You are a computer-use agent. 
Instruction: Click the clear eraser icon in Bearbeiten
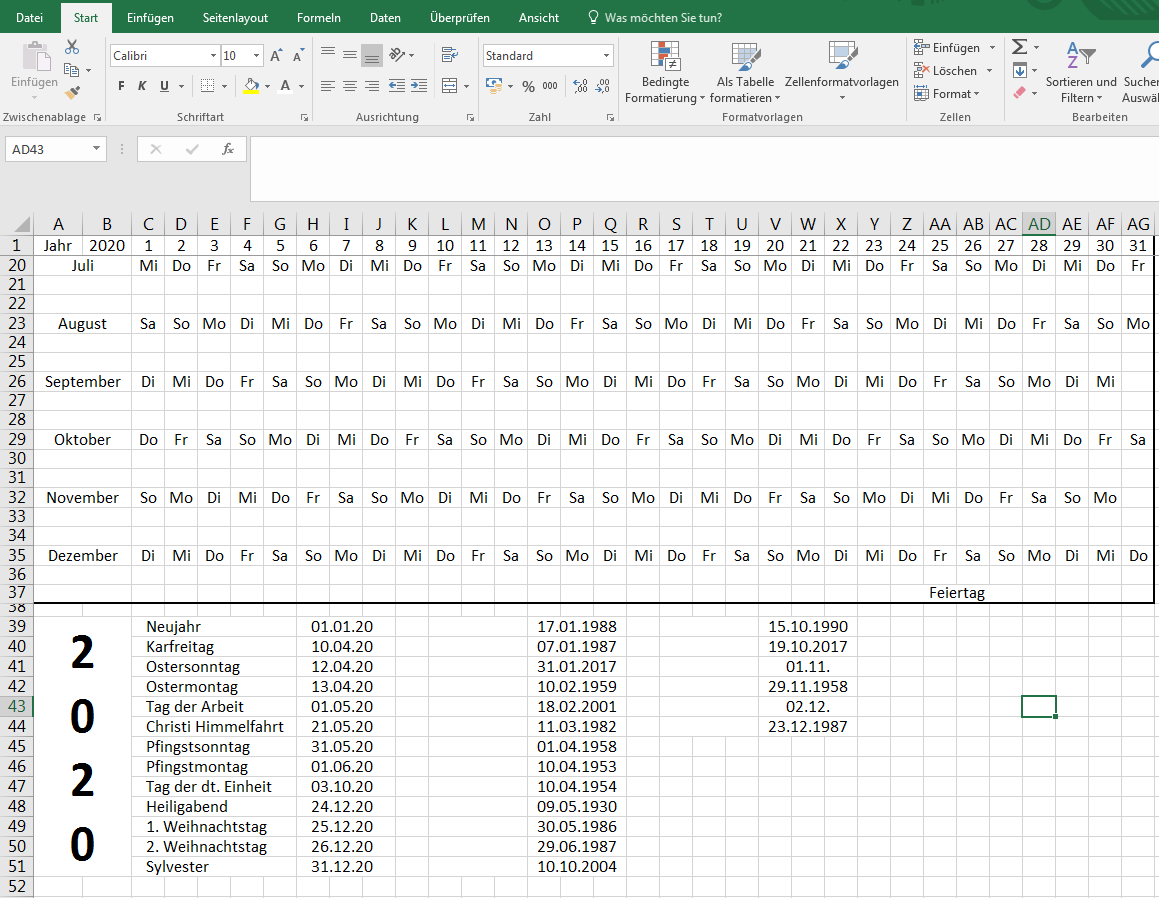1020,93
